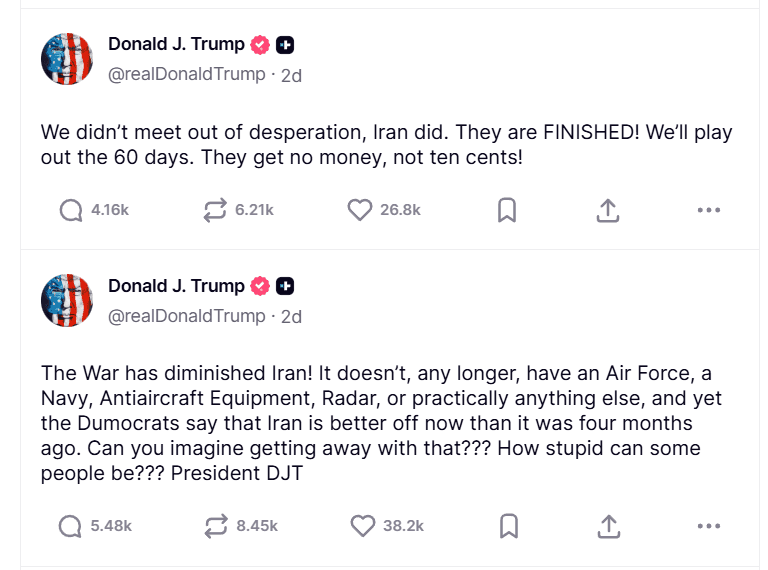768x570 pixels.
Task: Share the first post via upload icon
Action: pos(608,210)
